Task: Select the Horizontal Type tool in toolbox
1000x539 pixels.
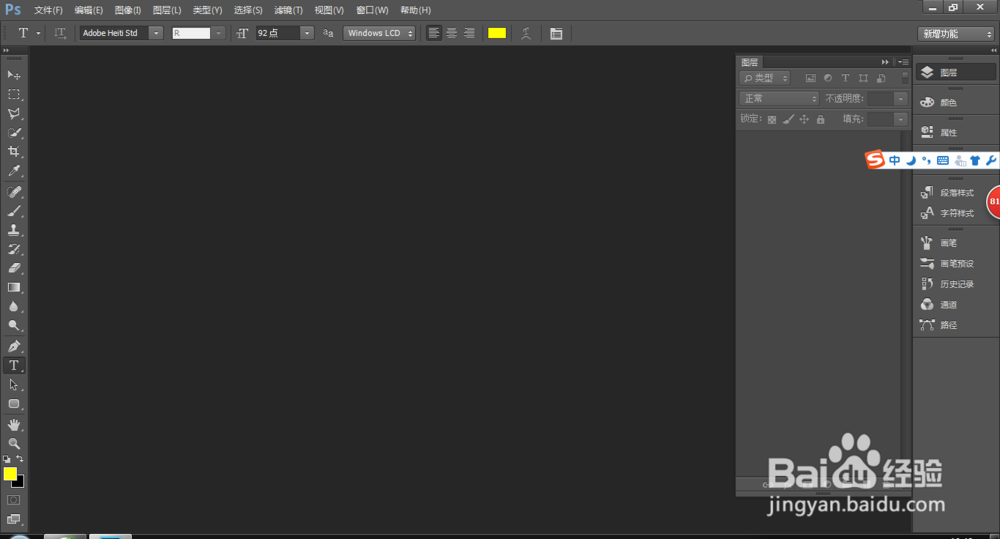Action: [x=13, y=365]
